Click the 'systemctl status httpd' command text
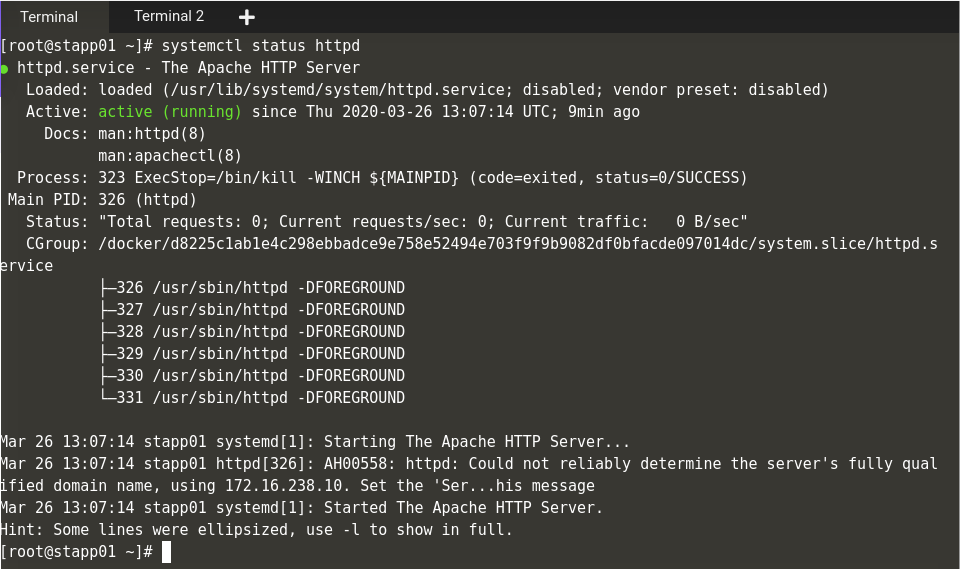 pyautogui.click(x=260, y=46)
